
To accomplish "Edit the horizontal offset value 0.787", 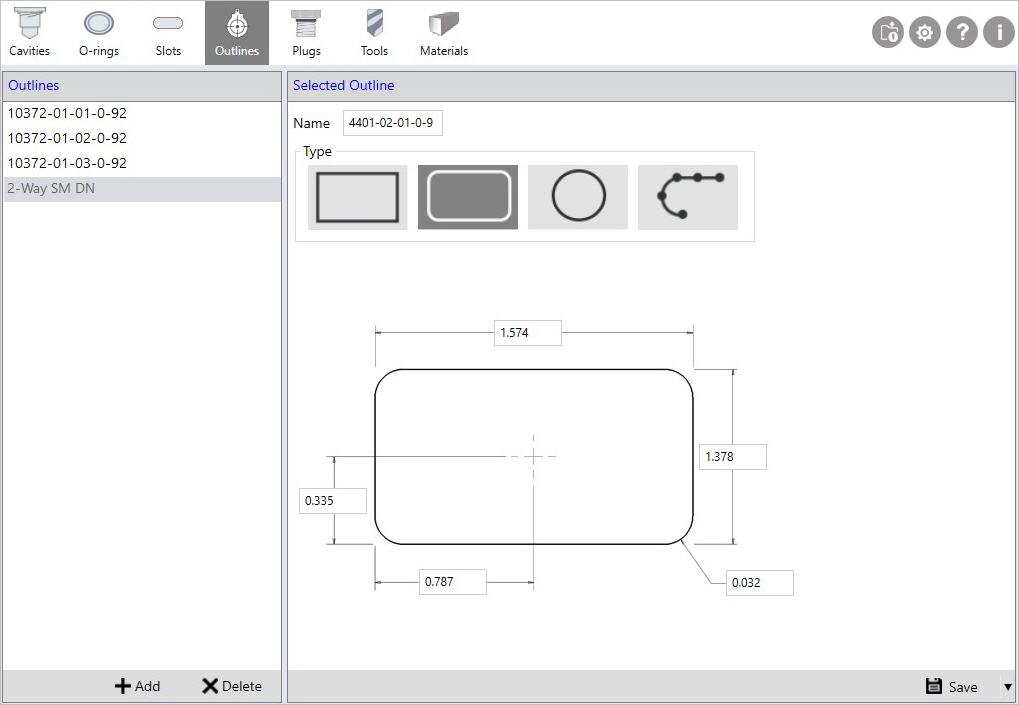I will click(x=453, y=582).
